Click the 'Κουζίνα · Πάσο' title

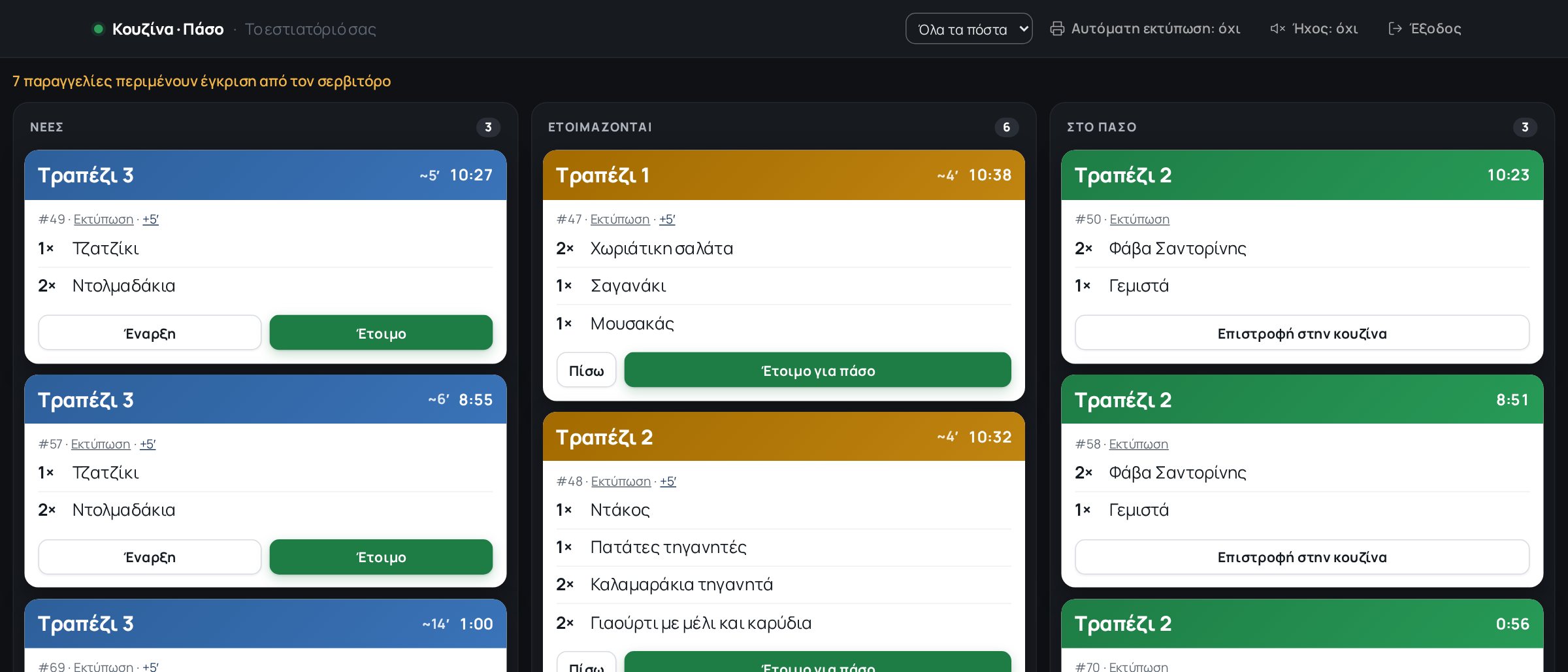click(x=168, y=29)
